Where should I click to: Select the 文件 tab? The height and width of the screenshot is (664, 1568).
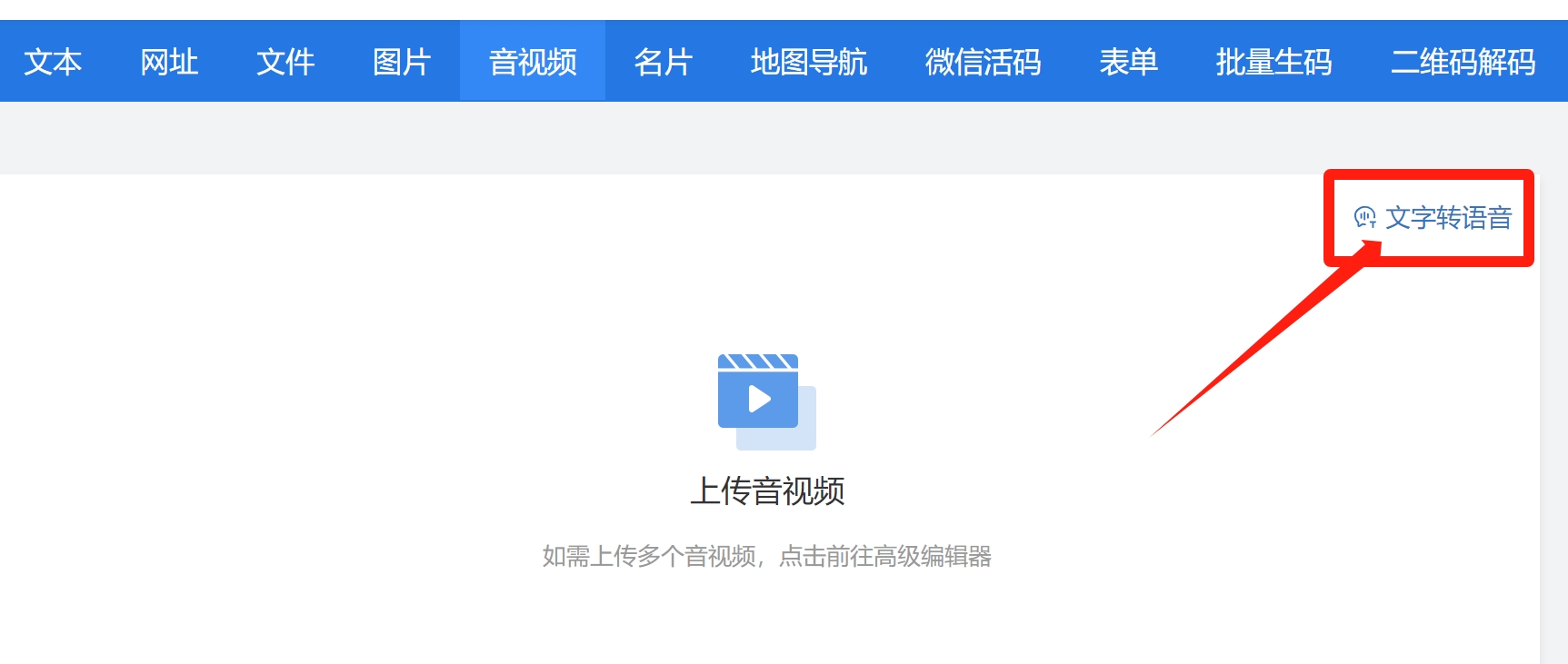point(285,62)
